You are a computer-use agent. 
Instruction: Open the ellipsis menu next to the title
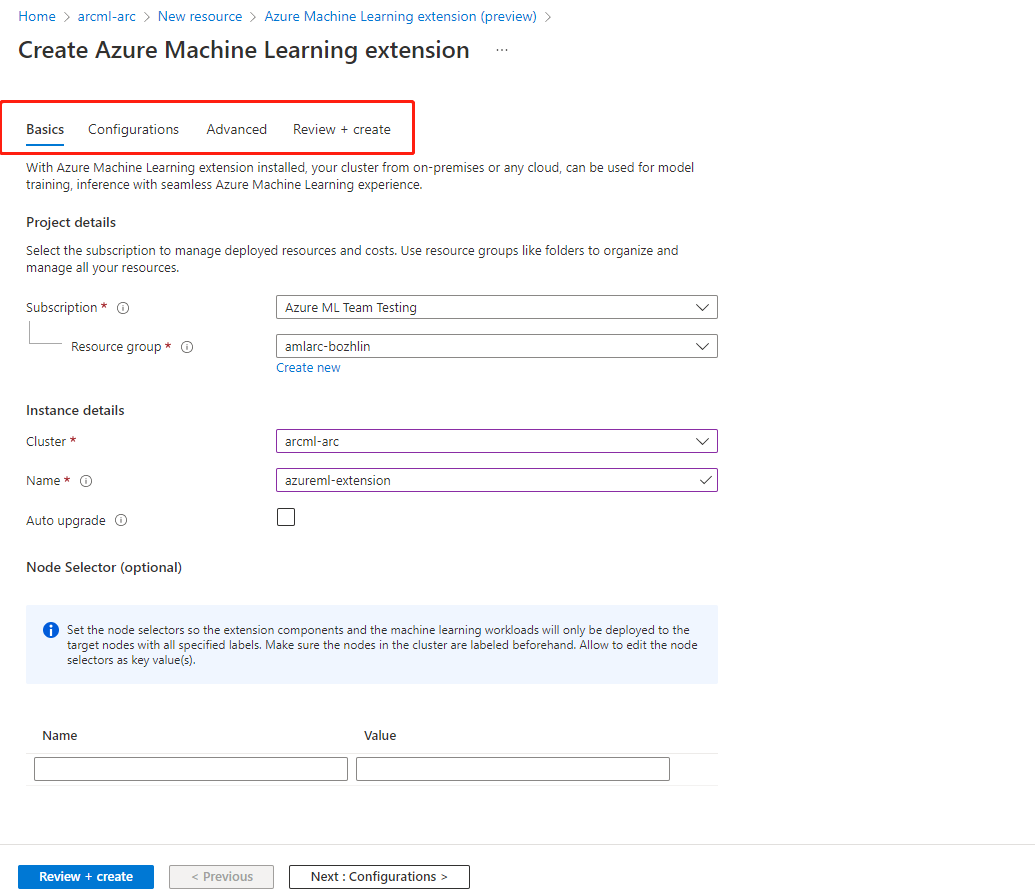[502, 49]
